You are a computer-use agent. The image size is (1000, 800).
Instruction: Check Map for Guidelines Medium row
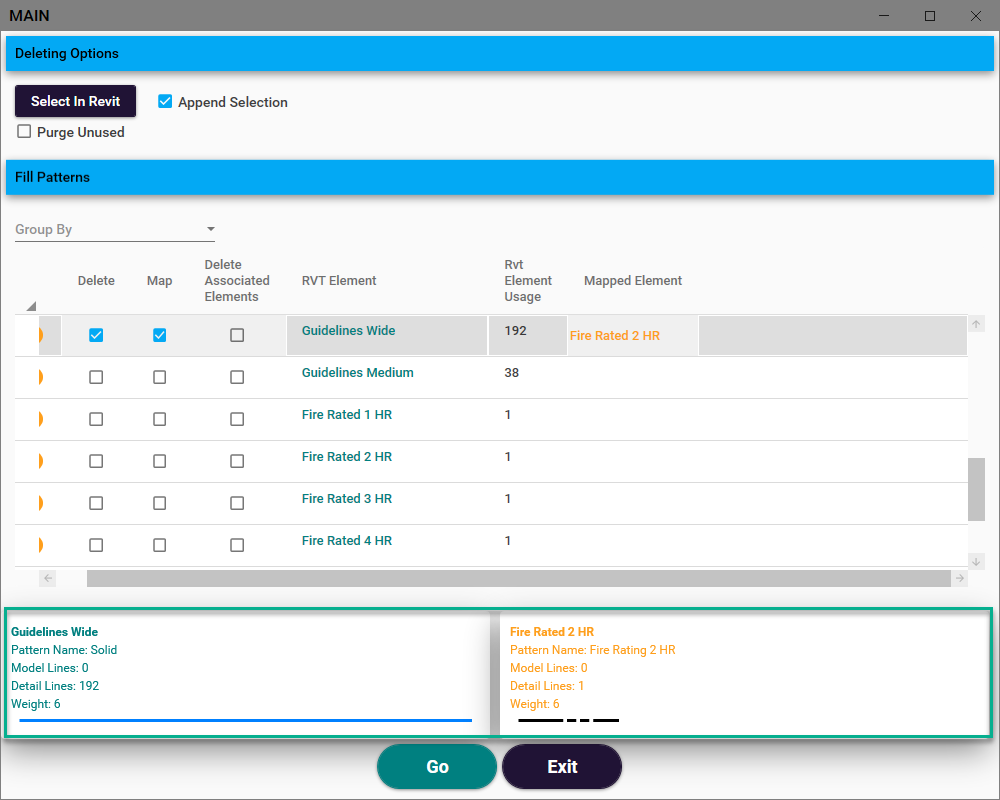(x=159, y=377)
